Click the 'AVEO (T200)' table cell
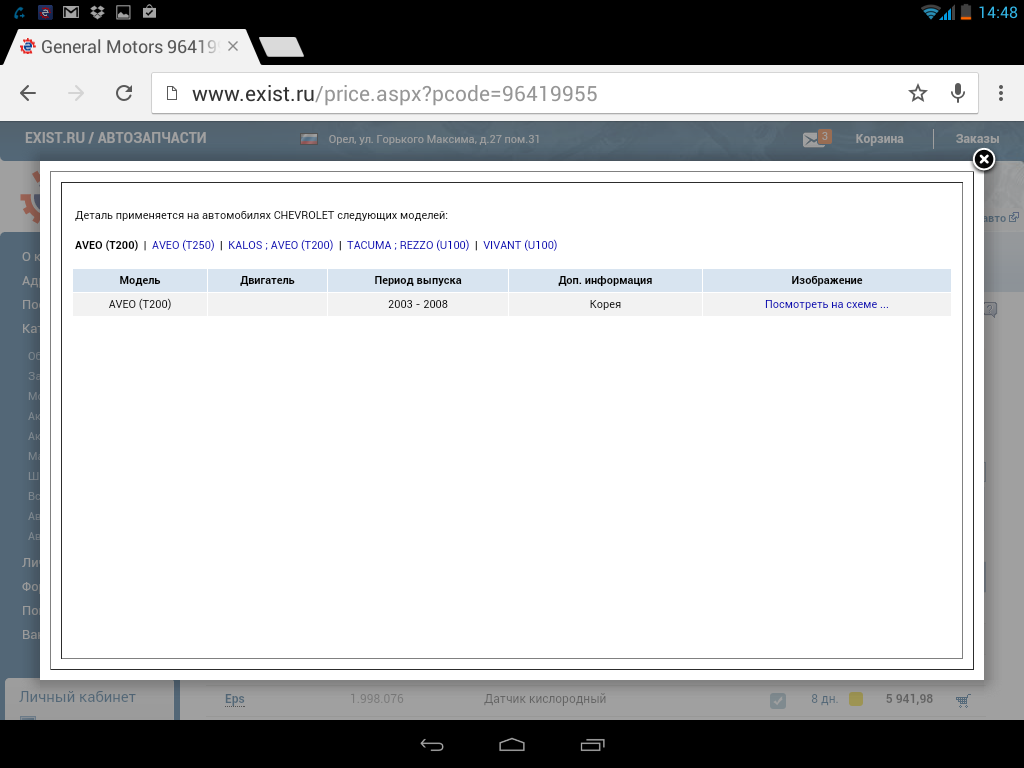Screen dimensions: 1024x768 click(x=140, y=304)
